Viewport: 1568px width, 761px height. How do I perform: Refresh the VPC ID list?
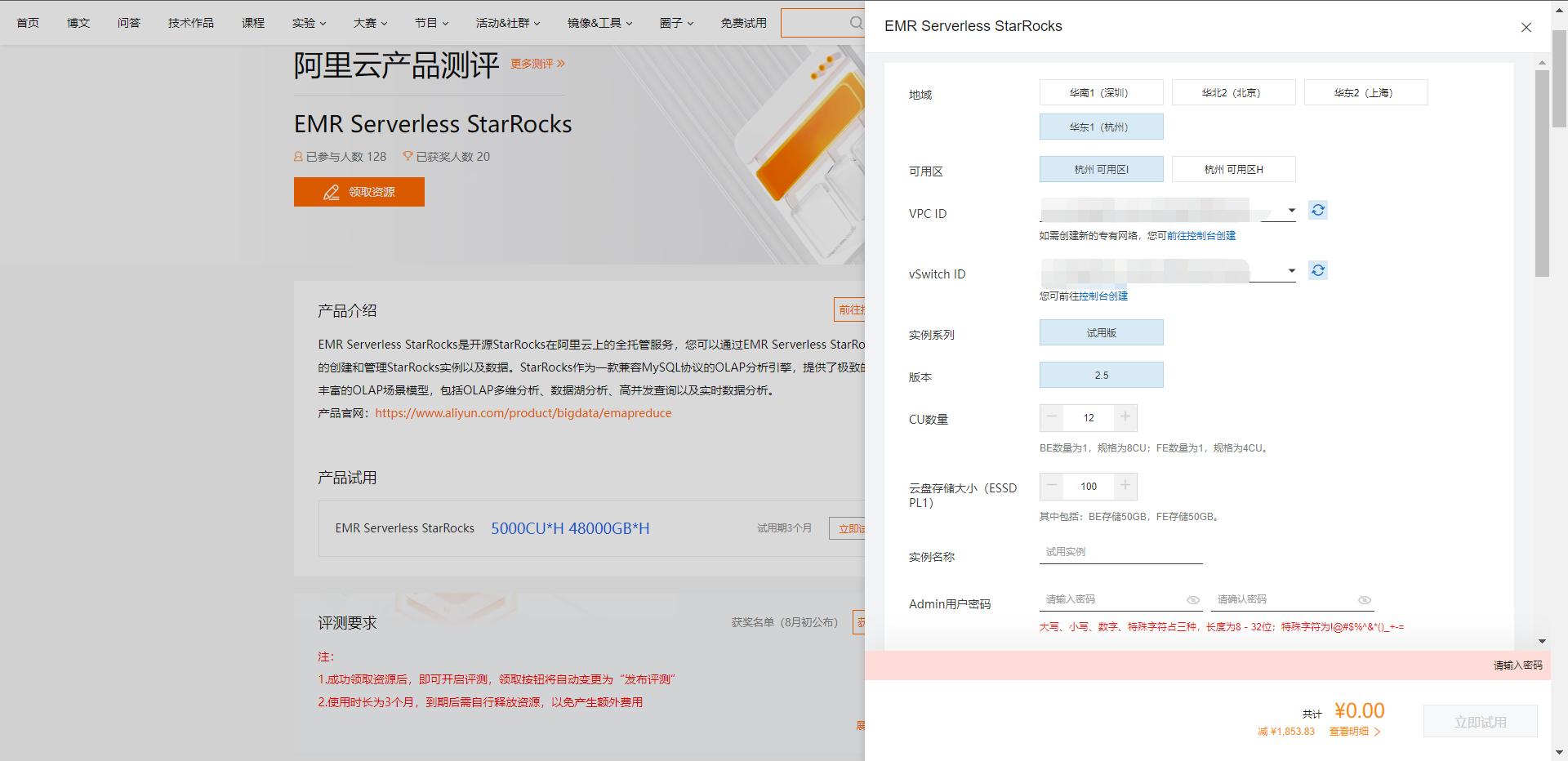(x=1317, y=211)
